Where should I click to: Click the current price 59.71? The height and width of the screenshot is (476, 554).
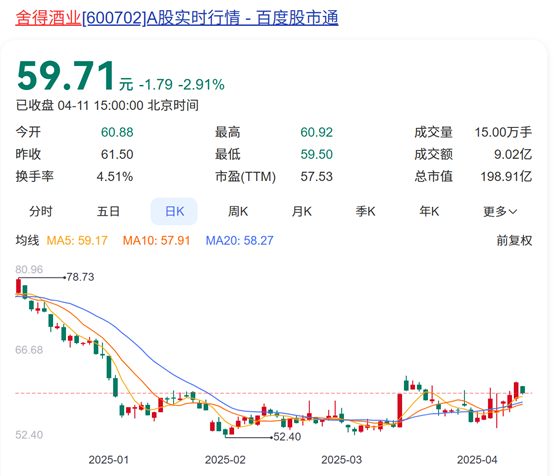pos(66,76)
